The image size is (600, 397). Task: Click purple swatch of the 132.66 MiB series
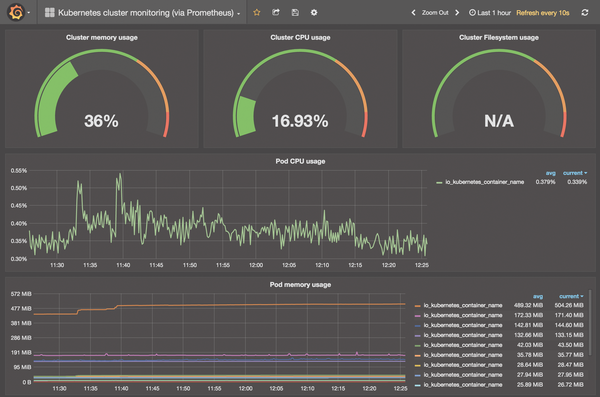tap(417, 335)
